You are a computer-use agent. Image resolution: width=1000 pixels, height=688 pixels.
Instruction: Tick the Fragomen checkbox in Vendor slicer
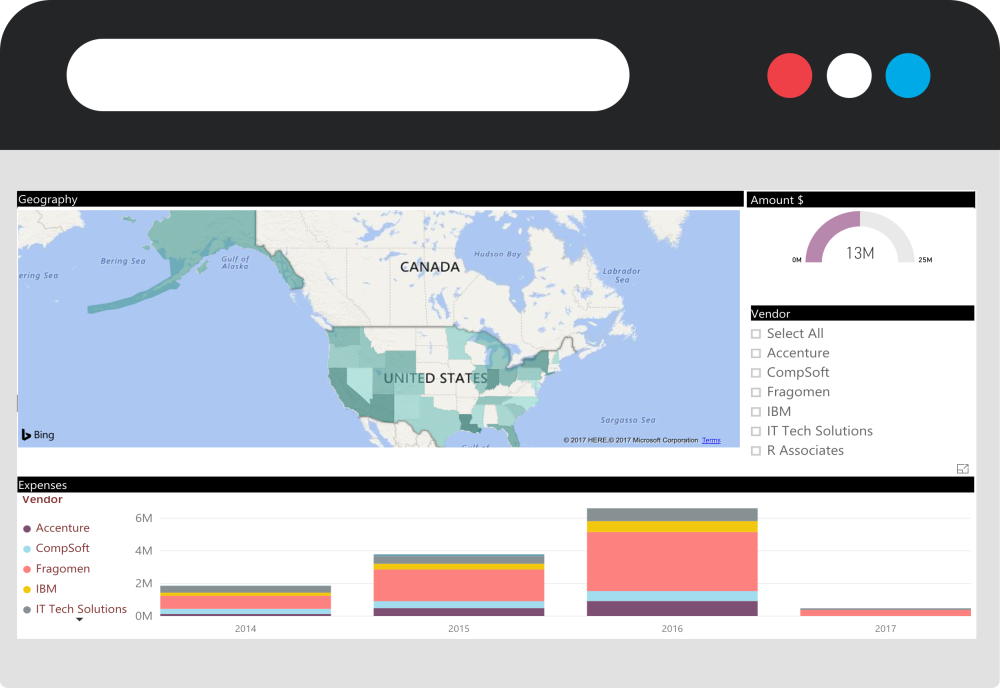pyautogui.click(x=756, y=393)
